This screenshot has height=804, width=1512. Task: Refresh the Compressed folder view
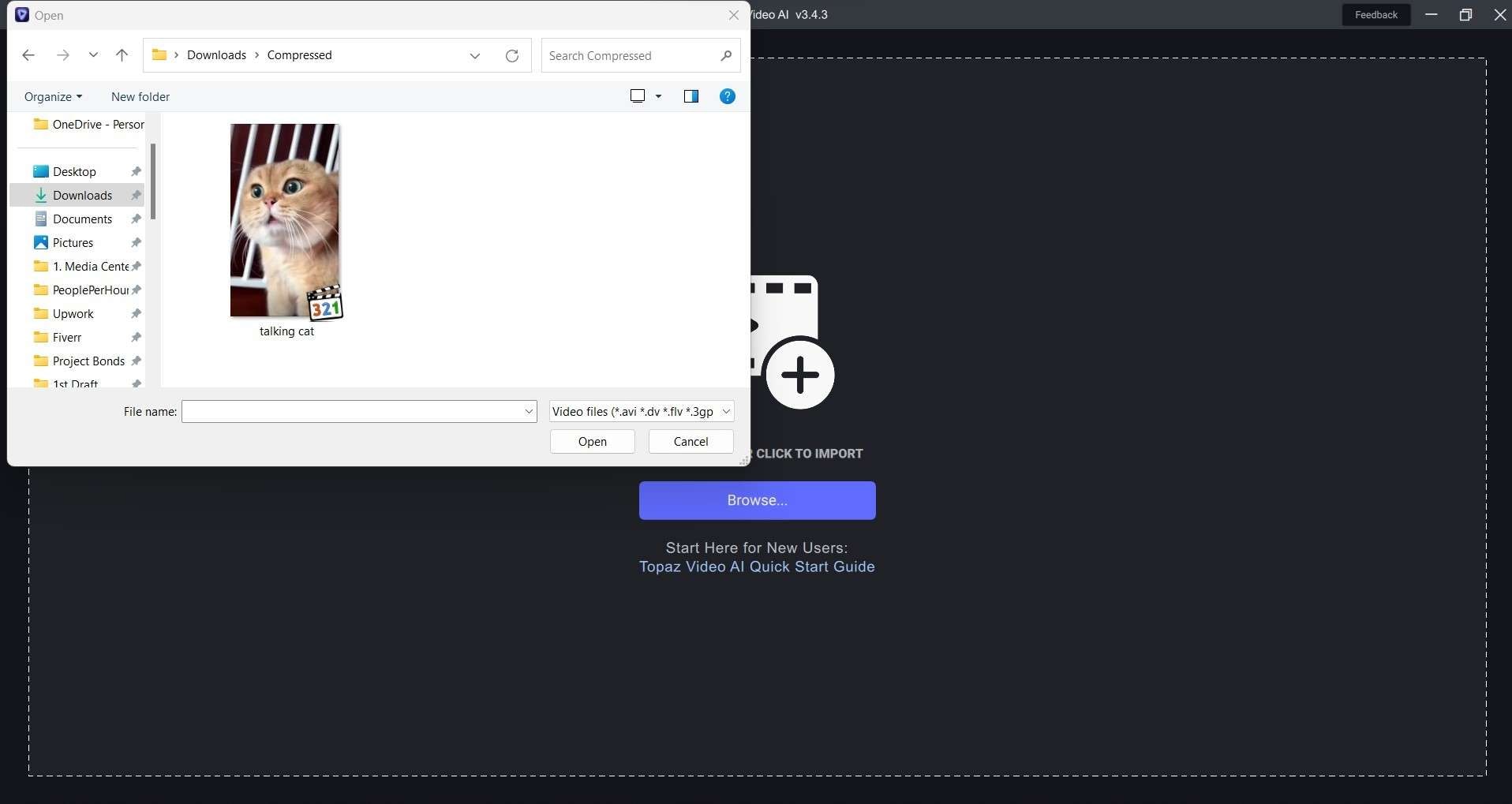(511, 55)
